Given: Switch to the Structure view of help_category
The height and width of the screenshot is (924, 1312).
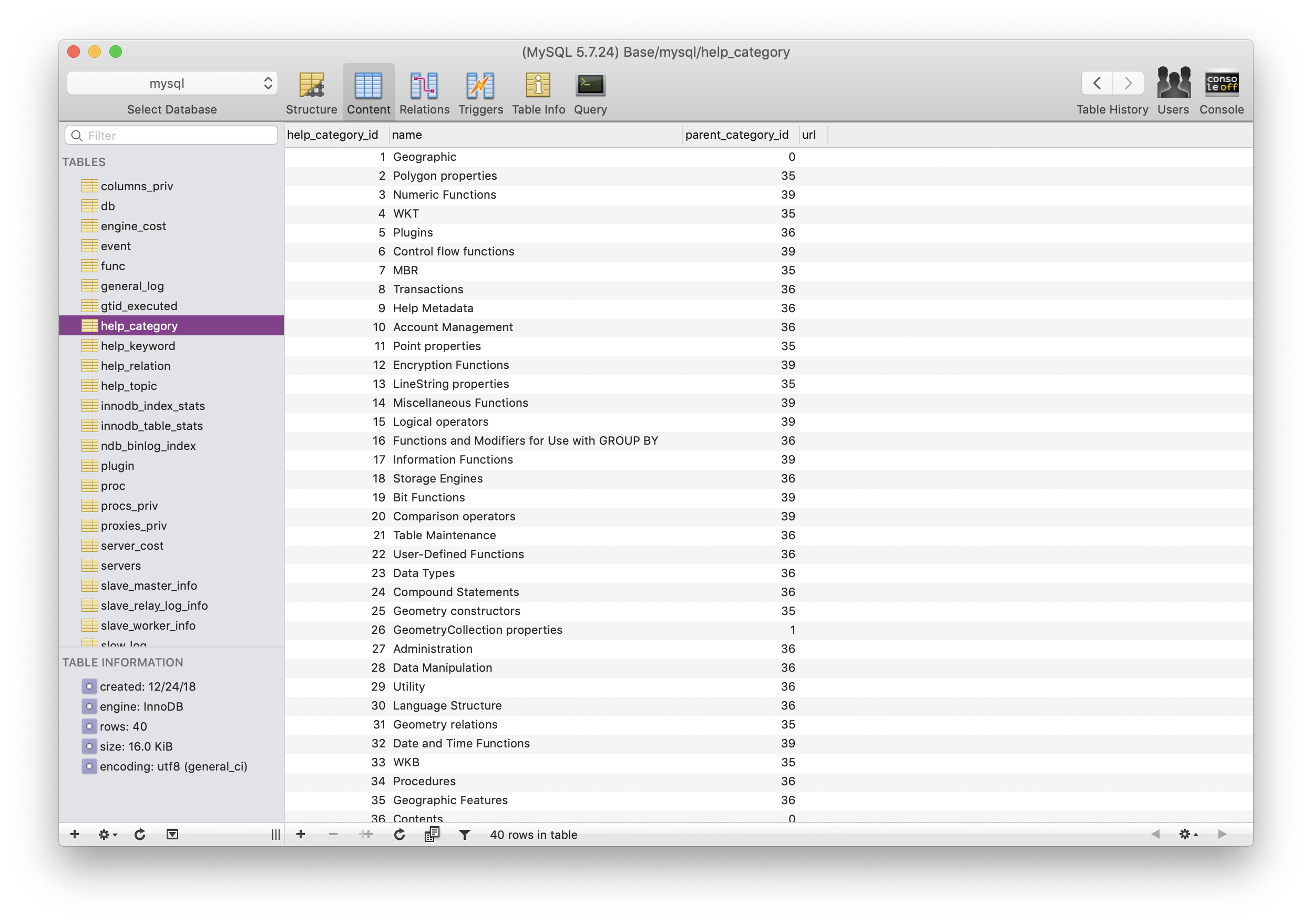Looking at the screenshot, I should (x=311, y=91).
